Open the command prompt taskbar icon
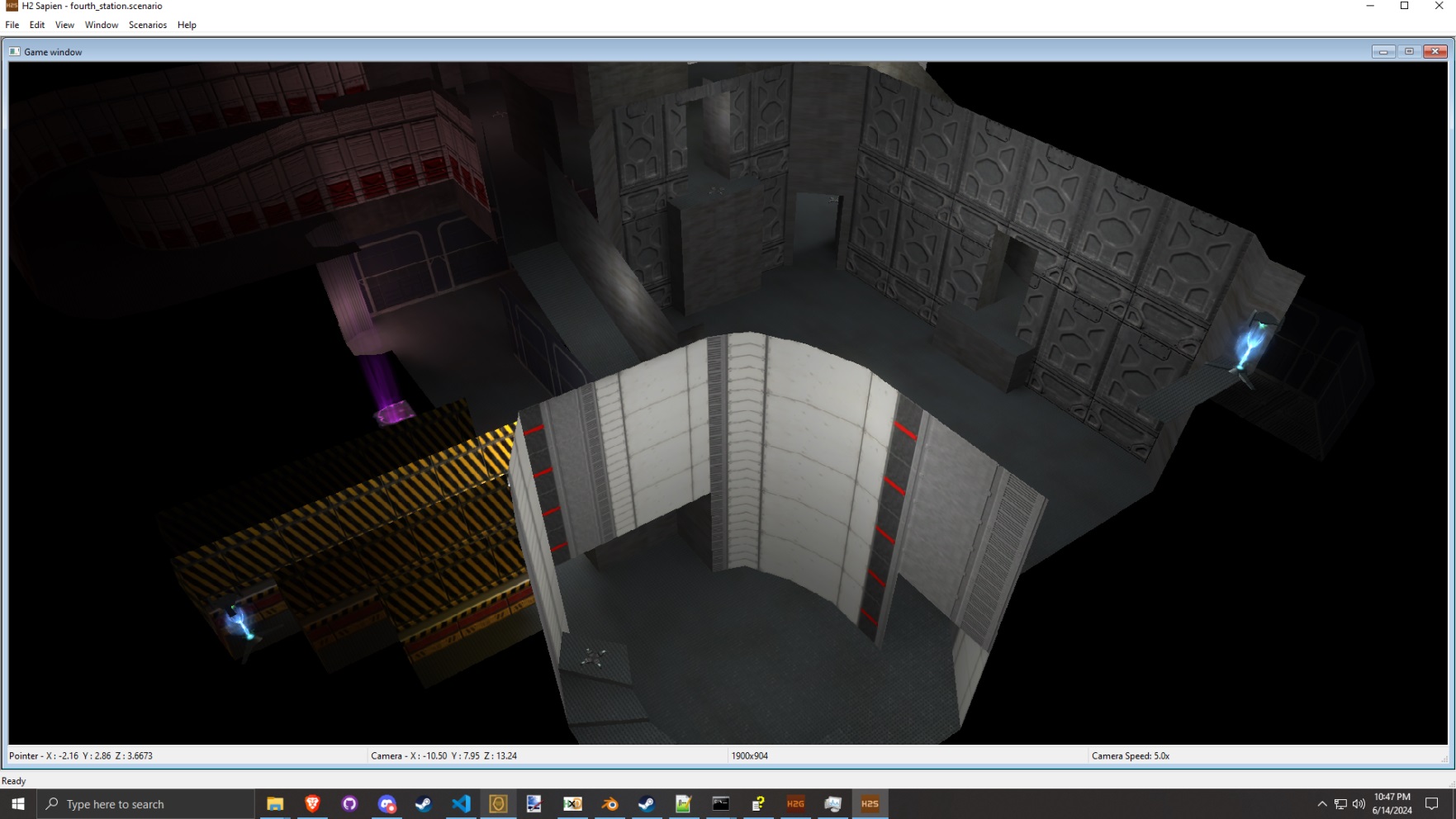The width and height of the screenshot is (1456, 819). click(x=721, y=804)
